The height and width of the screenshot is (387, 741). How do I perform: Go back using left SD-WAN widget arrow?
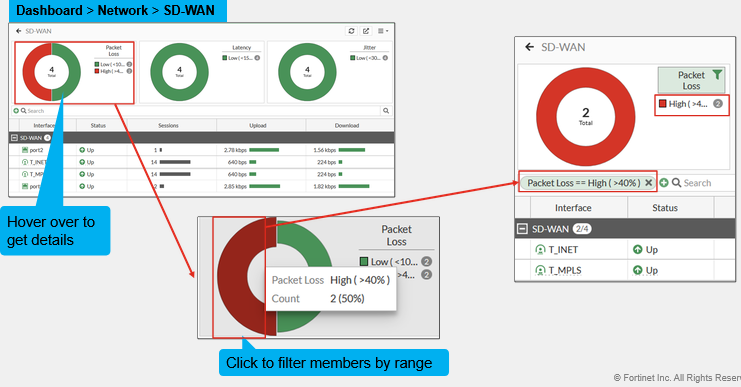point(18,31)
